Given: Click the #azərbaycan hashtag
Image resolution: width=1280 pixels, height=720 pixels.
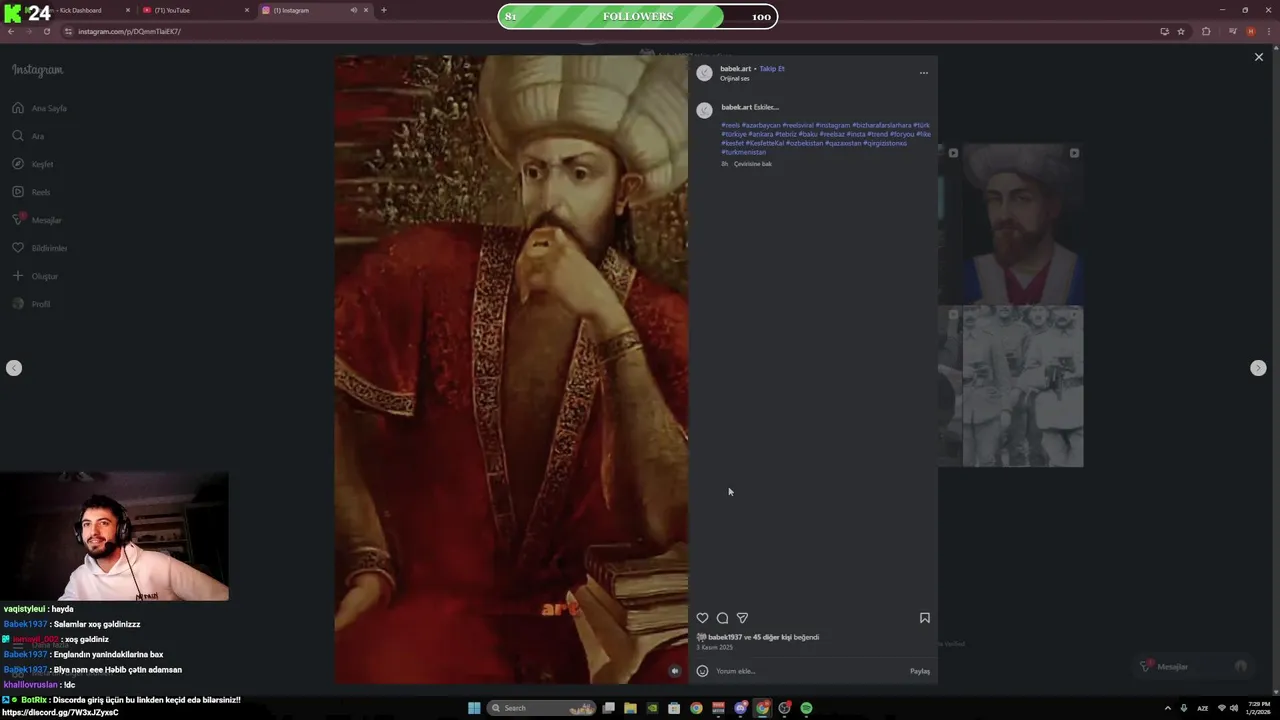Looking at the screenshot, I should 761,126.
